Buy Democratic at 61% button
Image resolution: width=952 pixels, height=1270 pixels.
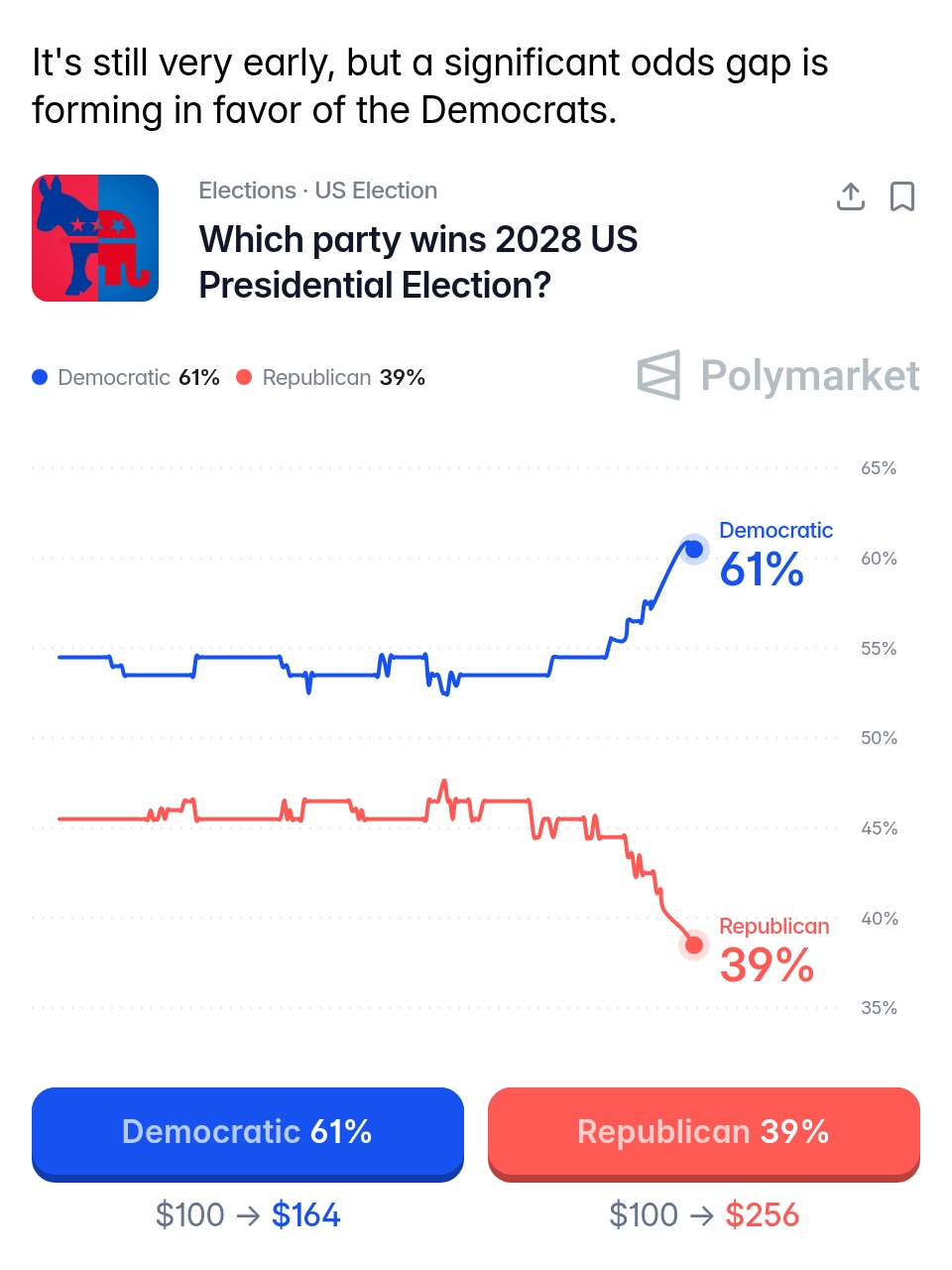tap(248, 1132)
